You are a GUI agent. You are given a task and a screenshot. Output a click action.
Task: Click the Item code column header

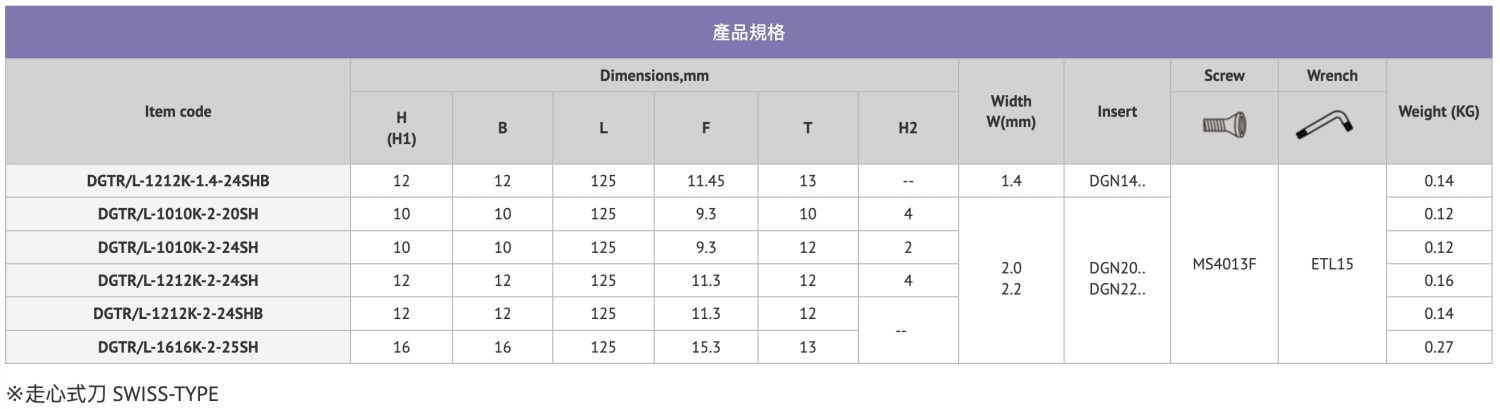pos(178,112)
